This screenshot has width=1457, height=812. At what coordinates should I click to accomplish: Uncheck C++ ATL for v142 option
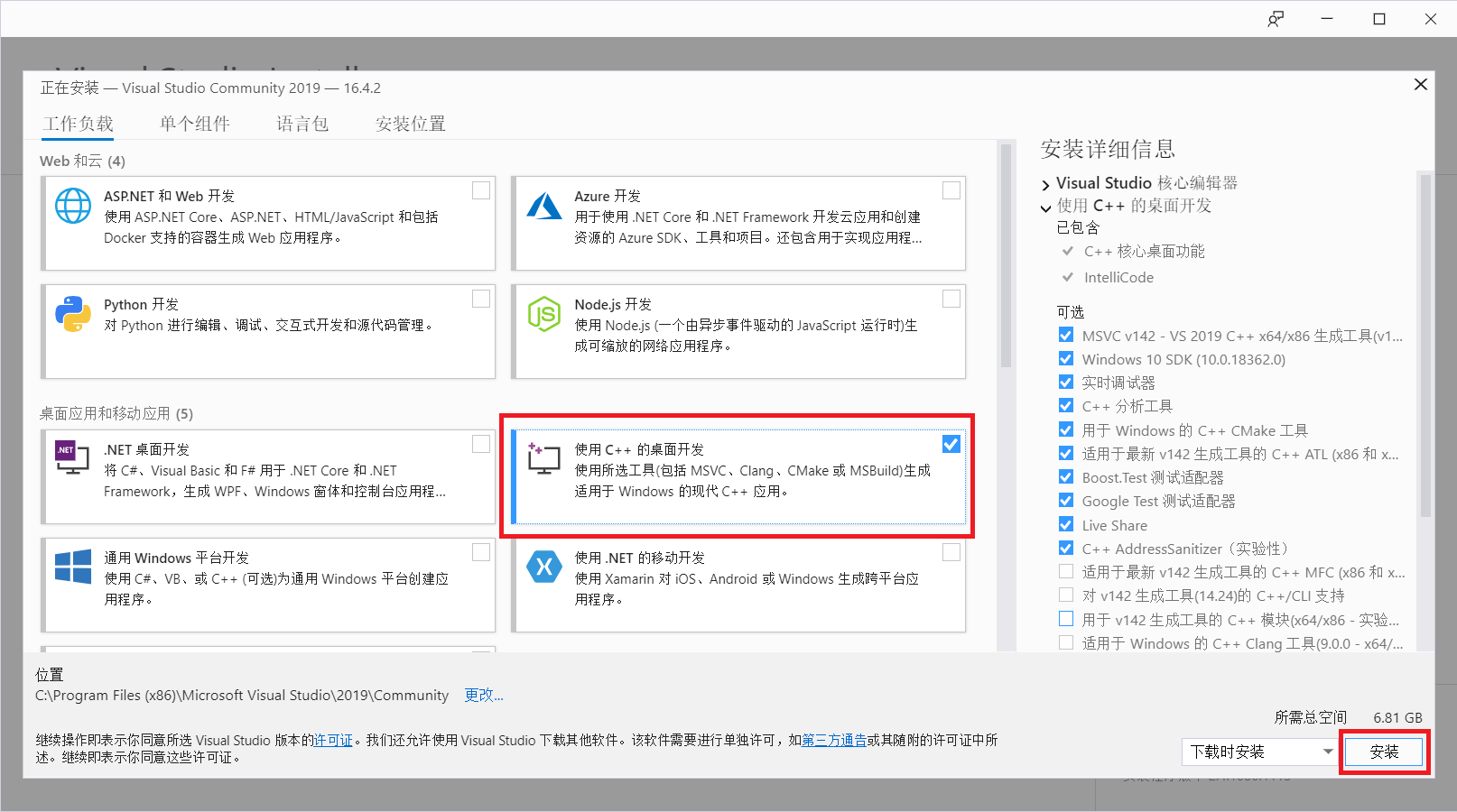click(x=1066, y=453)
